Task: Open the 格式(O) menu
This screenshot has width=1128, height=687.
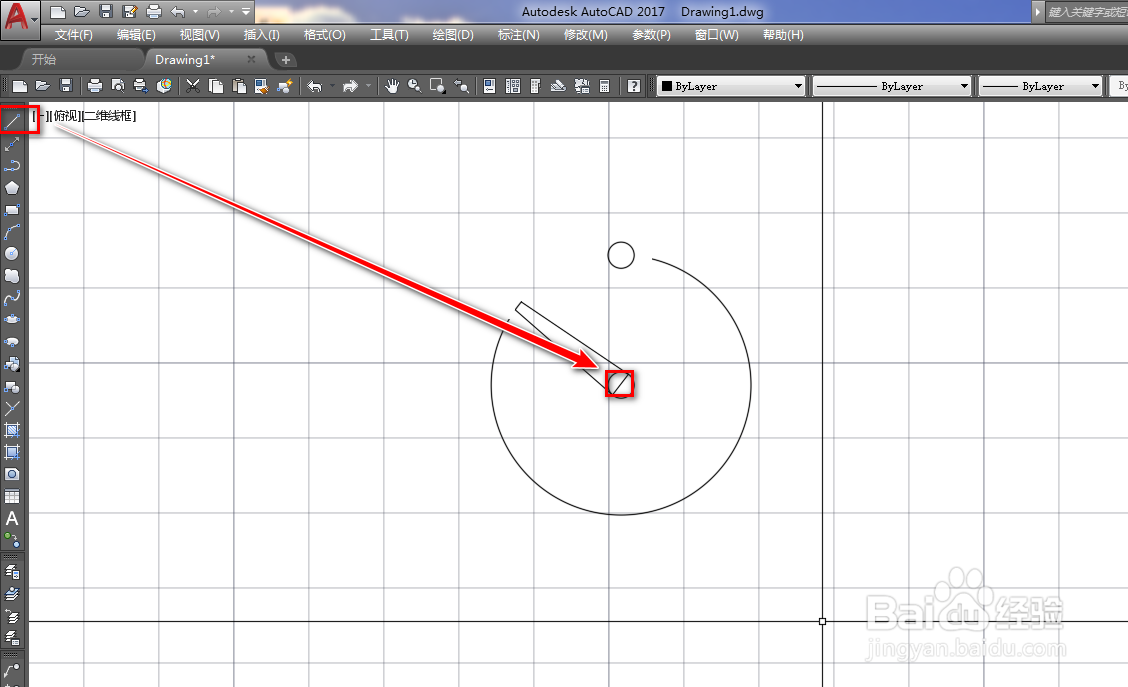Action: click(324, 35)
